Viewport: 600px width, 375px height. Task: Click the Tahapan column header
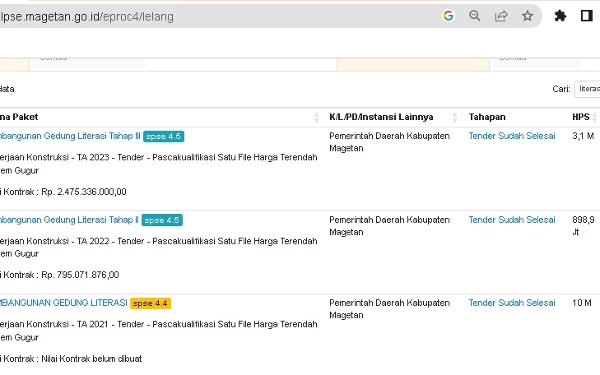tap(487, 117)
